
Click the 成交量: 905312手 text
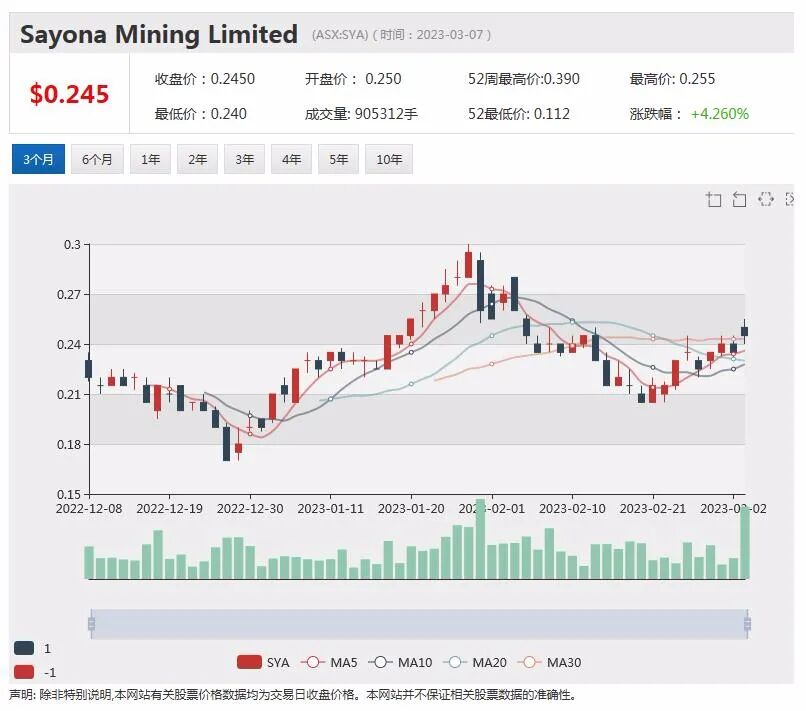[361, 114]
